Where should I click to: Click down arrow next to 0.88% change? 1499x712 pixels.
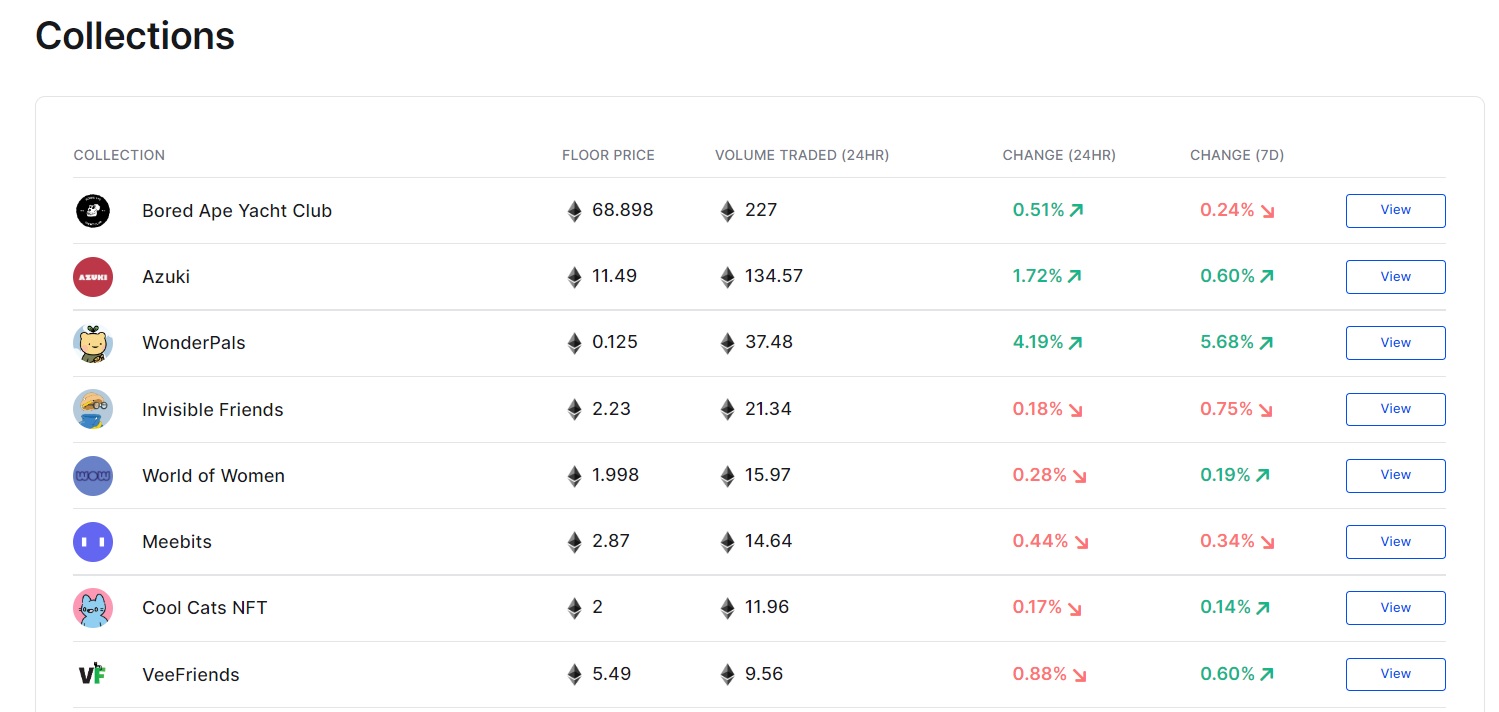tap(1079, 676)
